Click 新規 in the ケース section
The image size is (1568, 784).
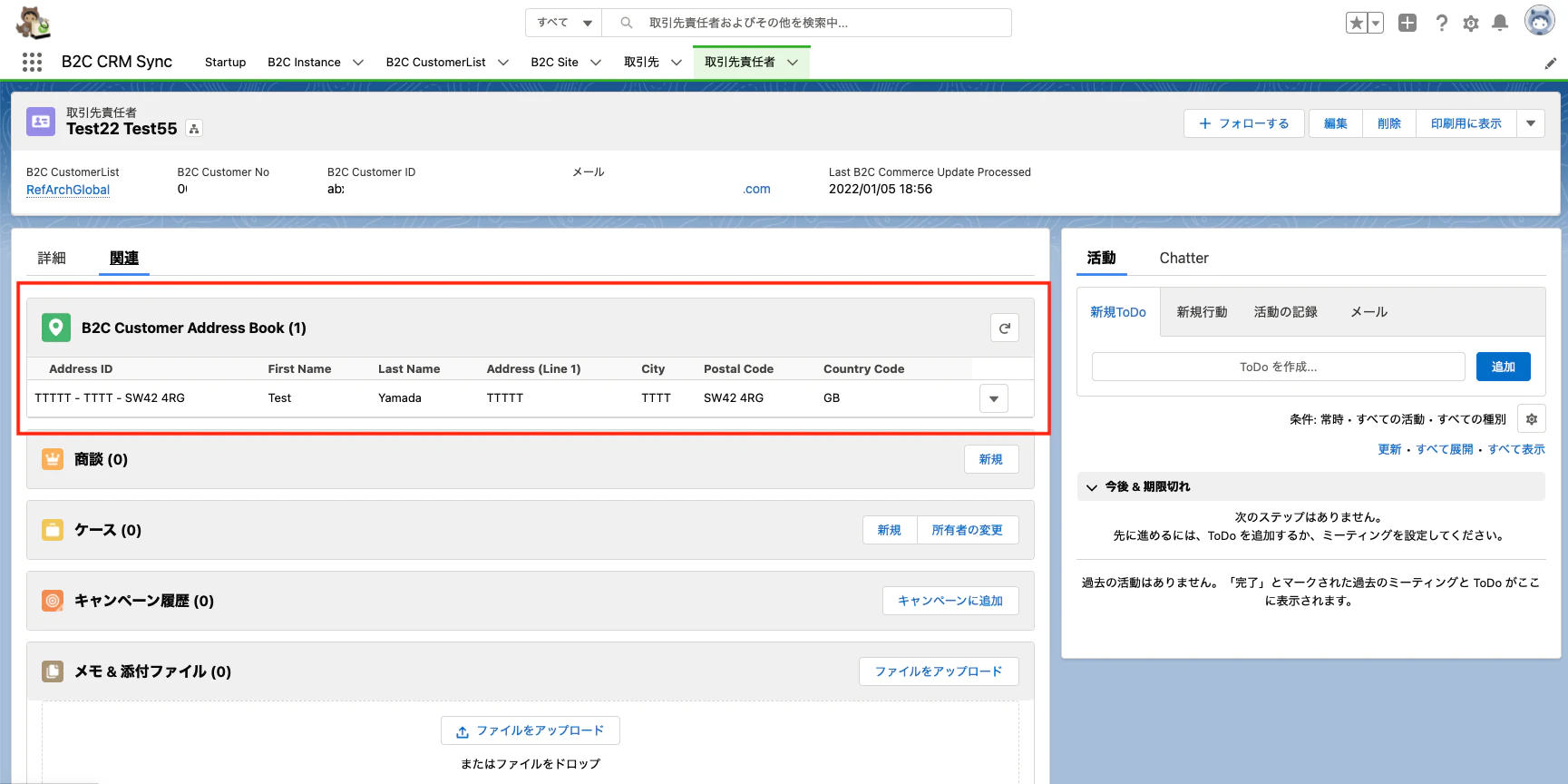click(889, 530)
